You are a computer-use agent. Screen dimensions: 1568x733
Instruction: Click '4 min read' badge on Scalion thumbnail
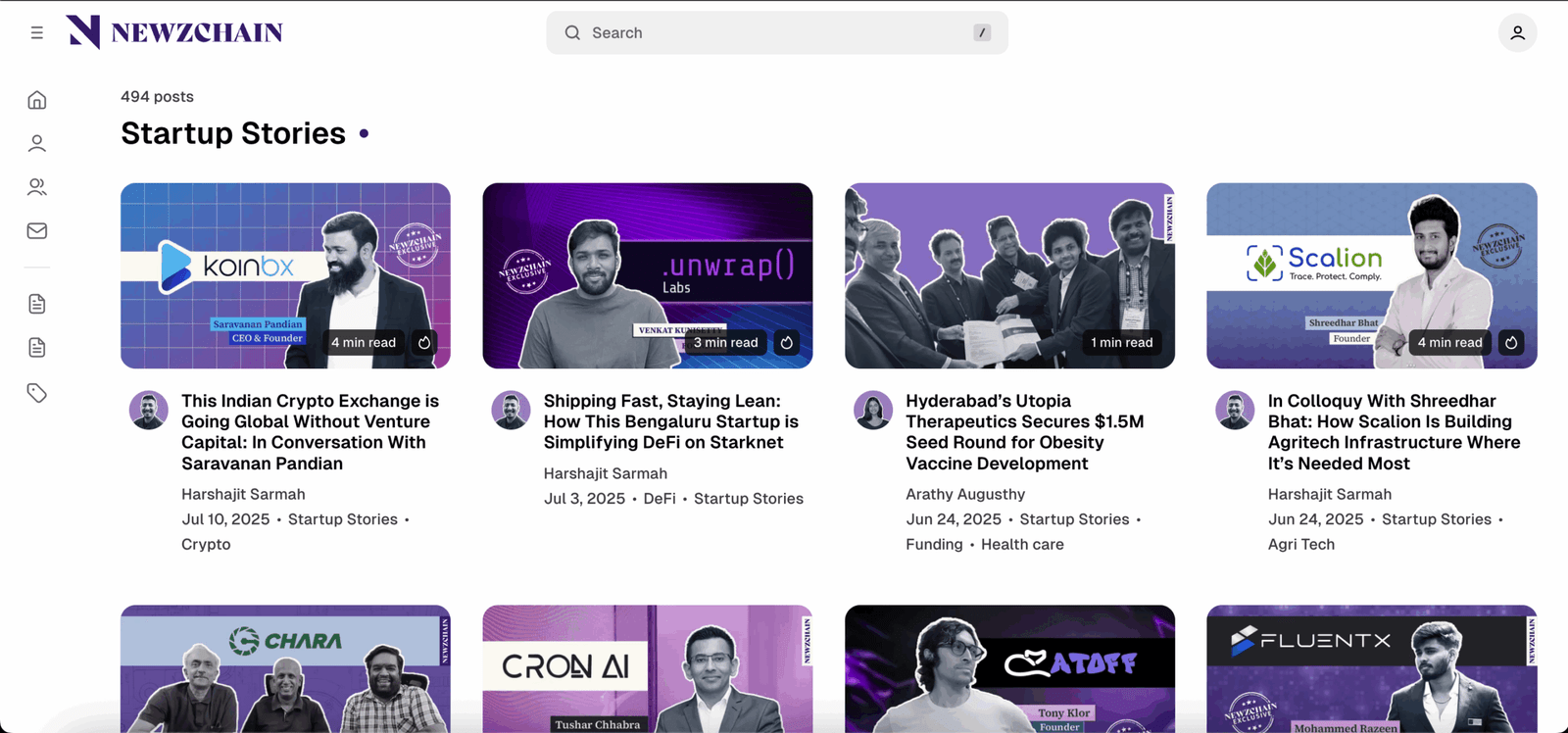(1450, 343)
